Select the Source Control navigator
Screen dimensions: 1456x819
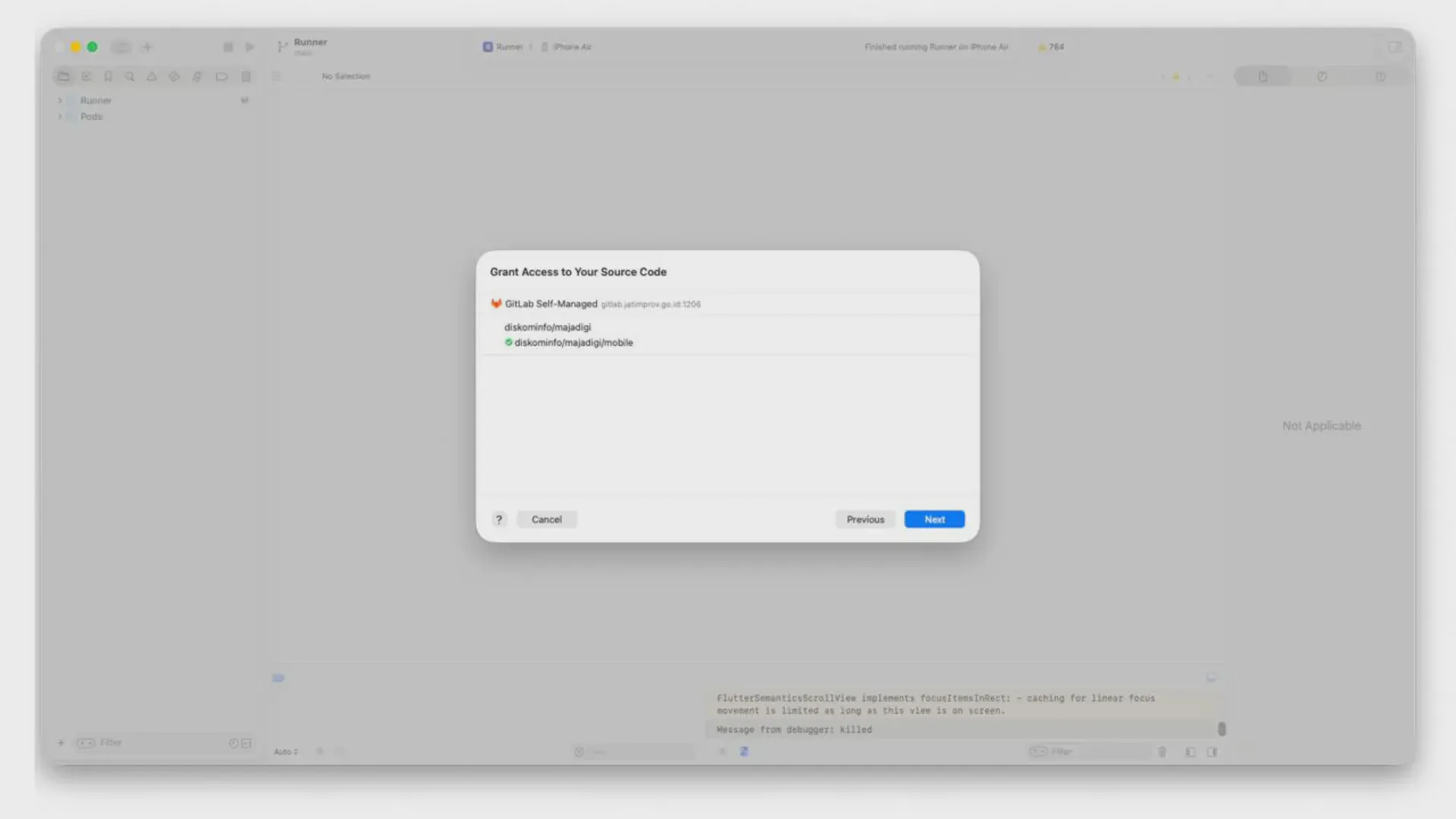(x=86, y=76)
